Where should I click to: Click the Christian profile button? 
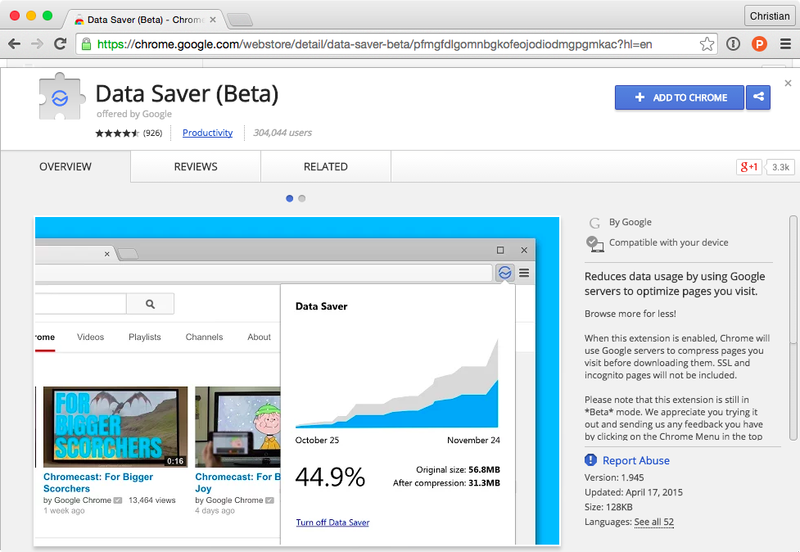tap(769, 16)
